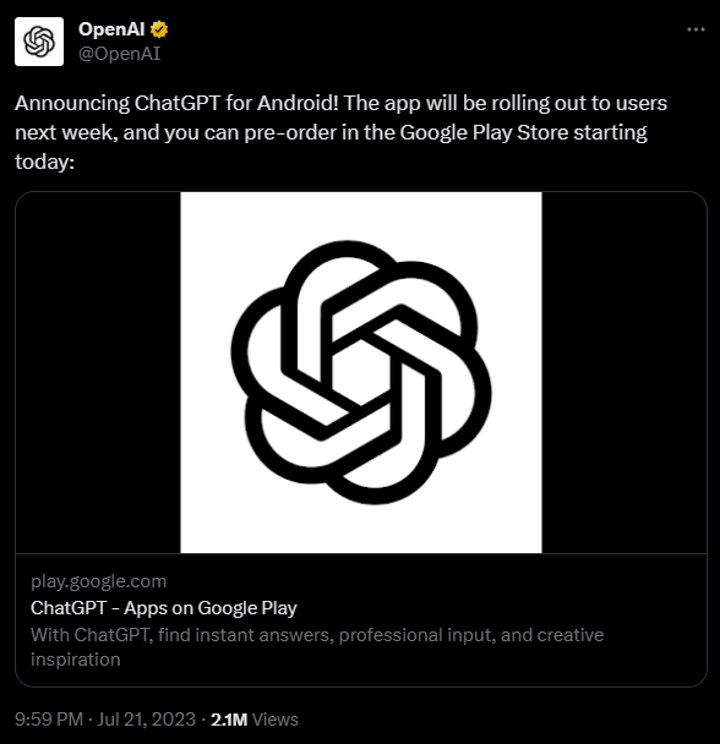Open the "ChatGPT - Apps on Google Play" title
The height and width of the screenshot is (744, 720).
[x=164, y=608]
